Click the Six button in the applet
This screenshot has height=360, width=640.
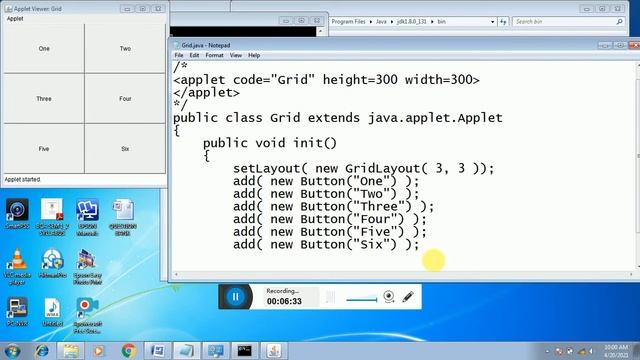point(125,149)
